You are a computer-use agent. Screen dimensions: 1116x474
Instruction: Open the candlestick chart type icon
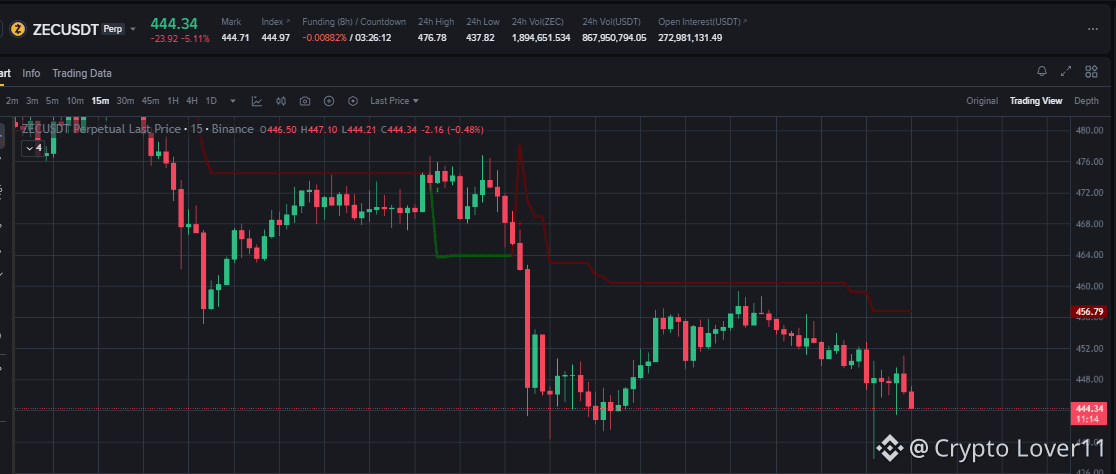click(x=280, y=101)
